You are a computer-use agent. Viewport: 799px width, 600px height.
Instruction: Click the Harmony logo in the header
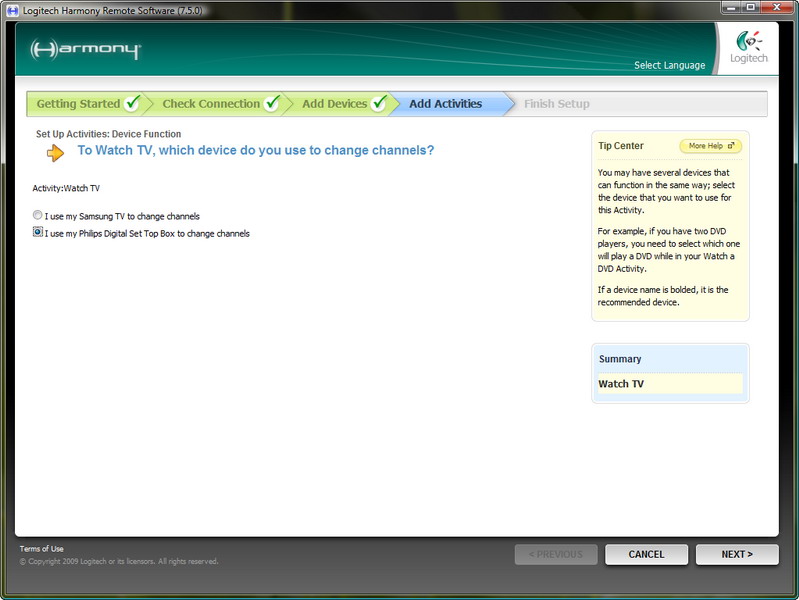point(86,50)
